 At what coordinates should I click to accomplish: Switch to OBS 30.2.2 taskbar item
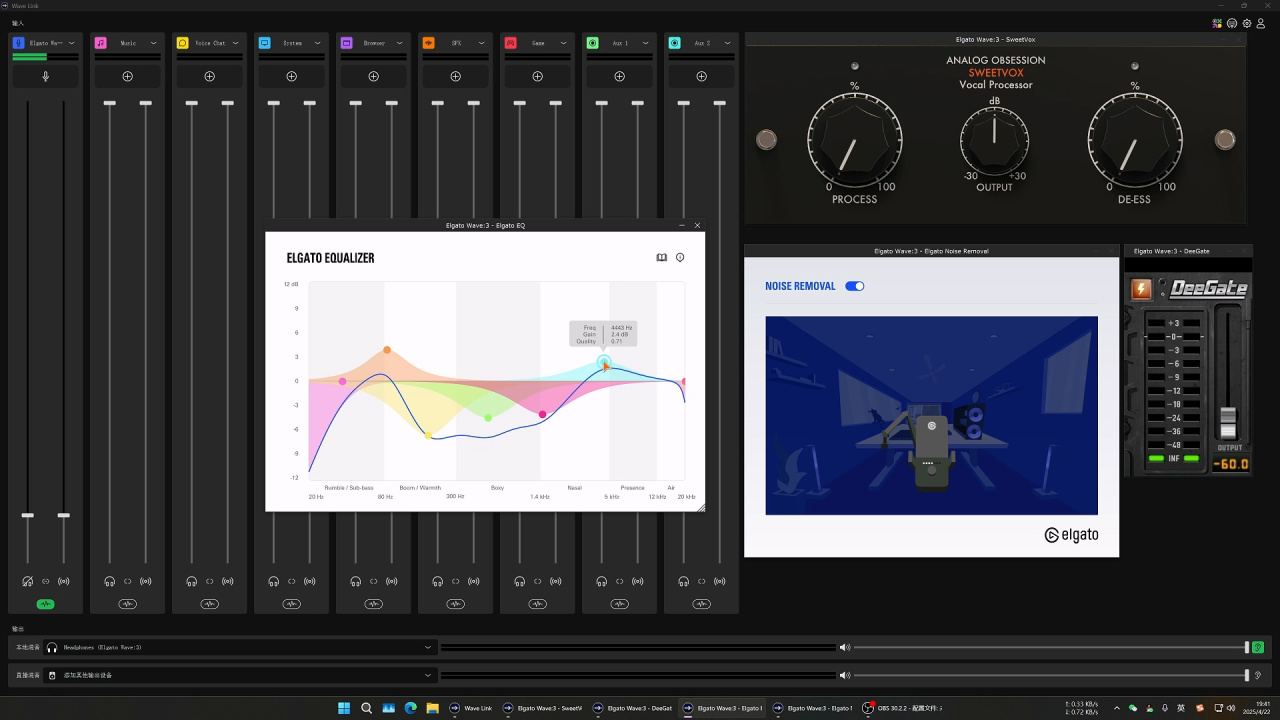pos(904,708)
